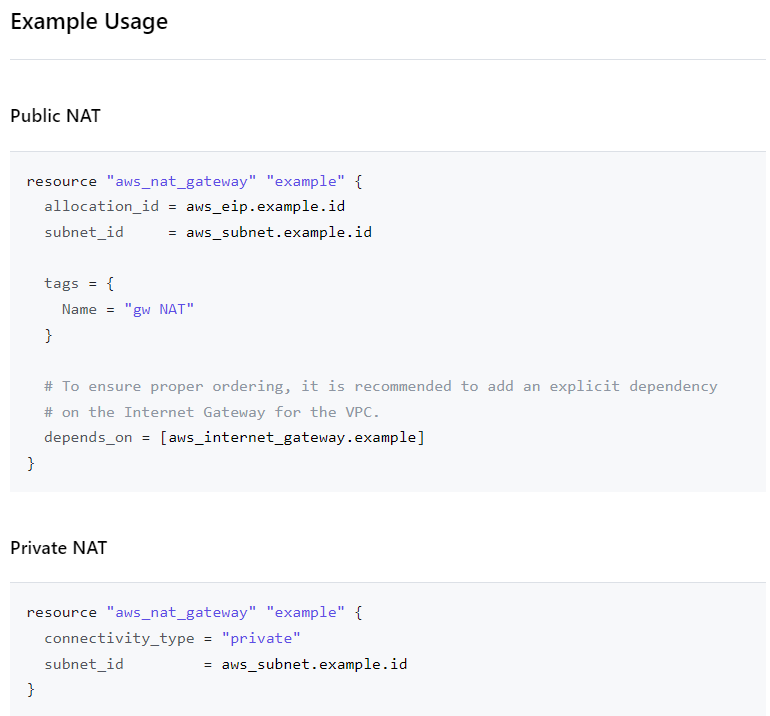
Task: Select the 'Public NAT' subheading
Action: [55, 116]
